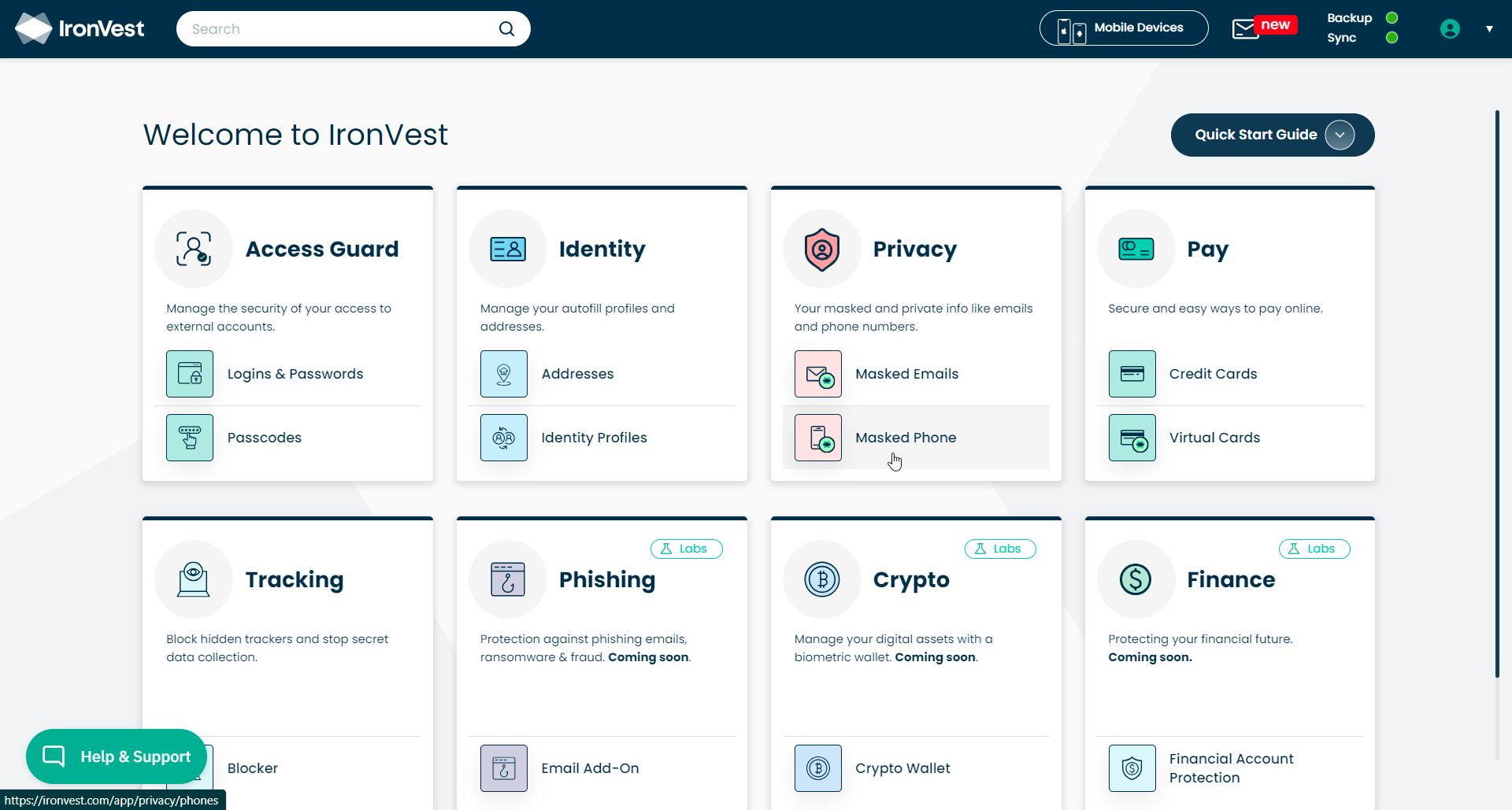Select Masked Phone

tap(917, 438)
